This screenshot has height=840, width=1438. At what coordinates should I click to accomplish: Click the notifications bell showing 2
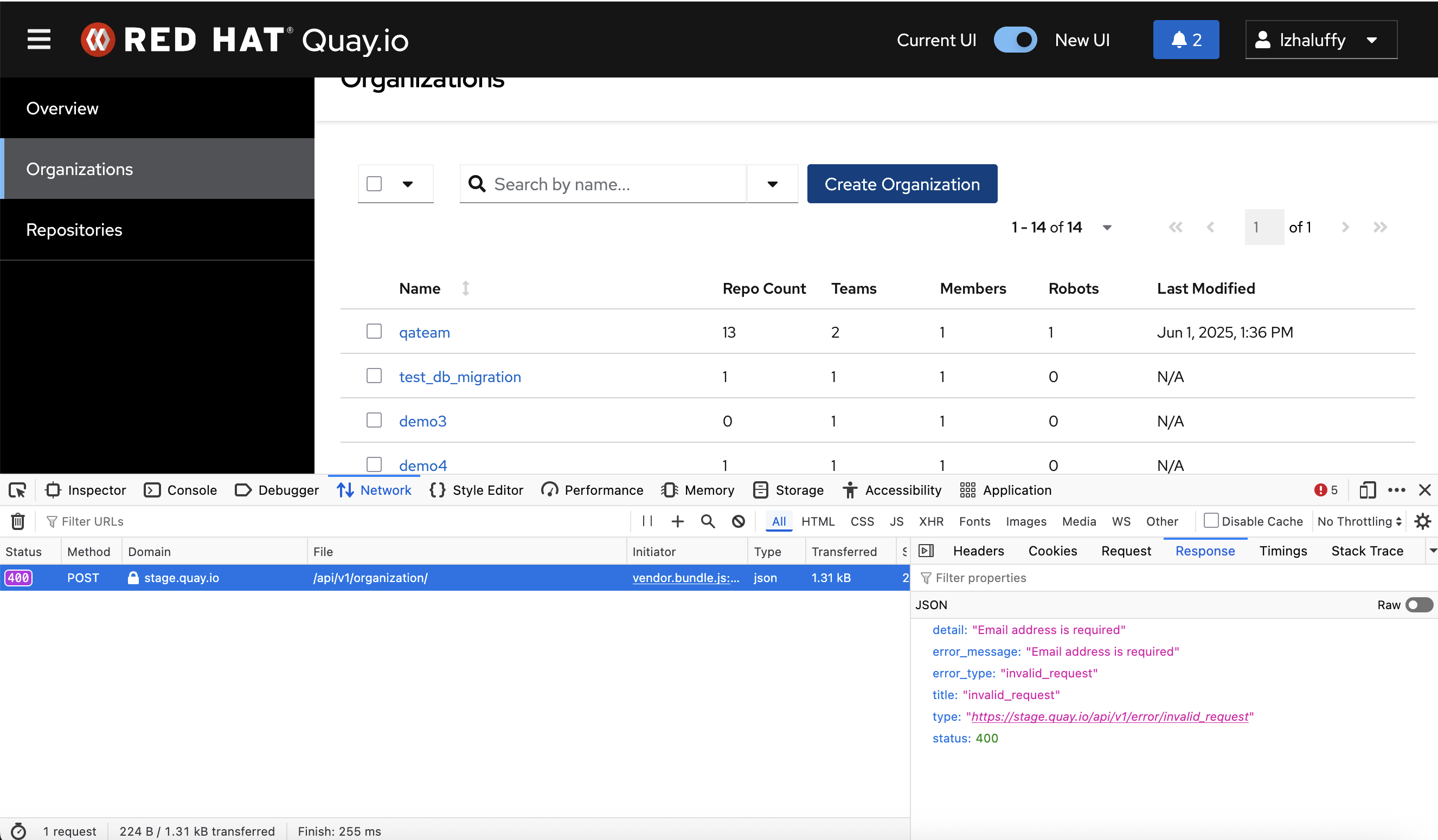point(1185,40)
